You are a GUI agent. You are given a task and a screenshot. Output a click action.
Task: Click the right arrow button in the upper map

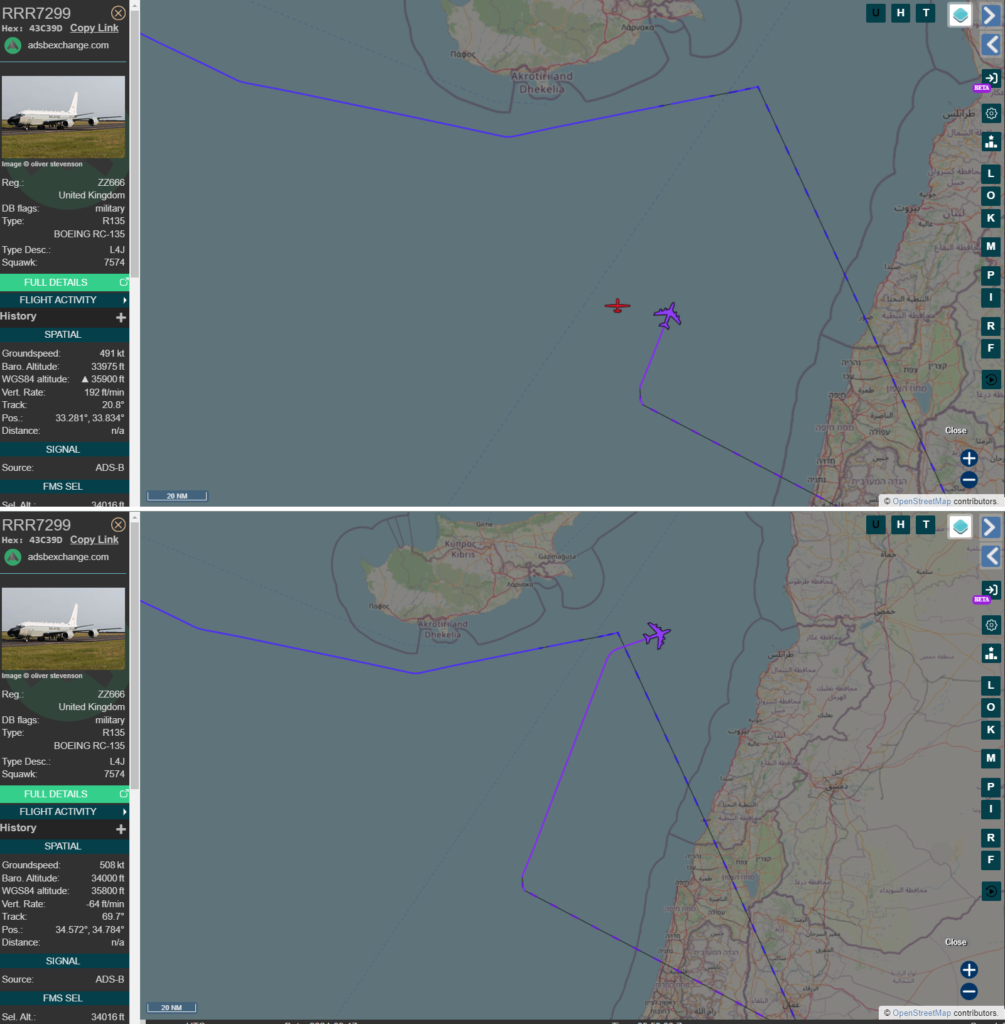(991, 15)
